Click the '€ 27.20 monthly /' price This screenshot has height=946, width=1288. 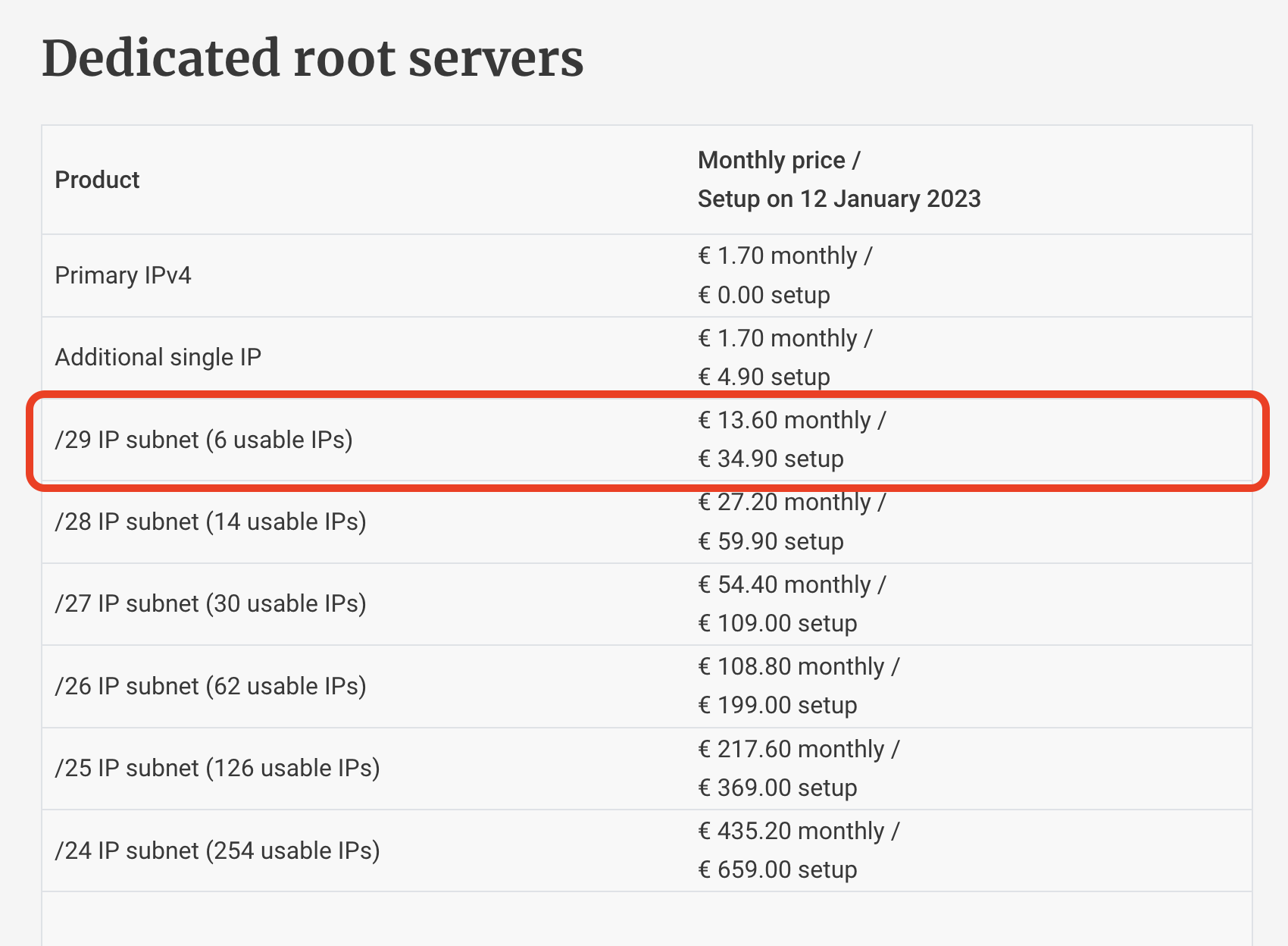(x=792, y=502)
